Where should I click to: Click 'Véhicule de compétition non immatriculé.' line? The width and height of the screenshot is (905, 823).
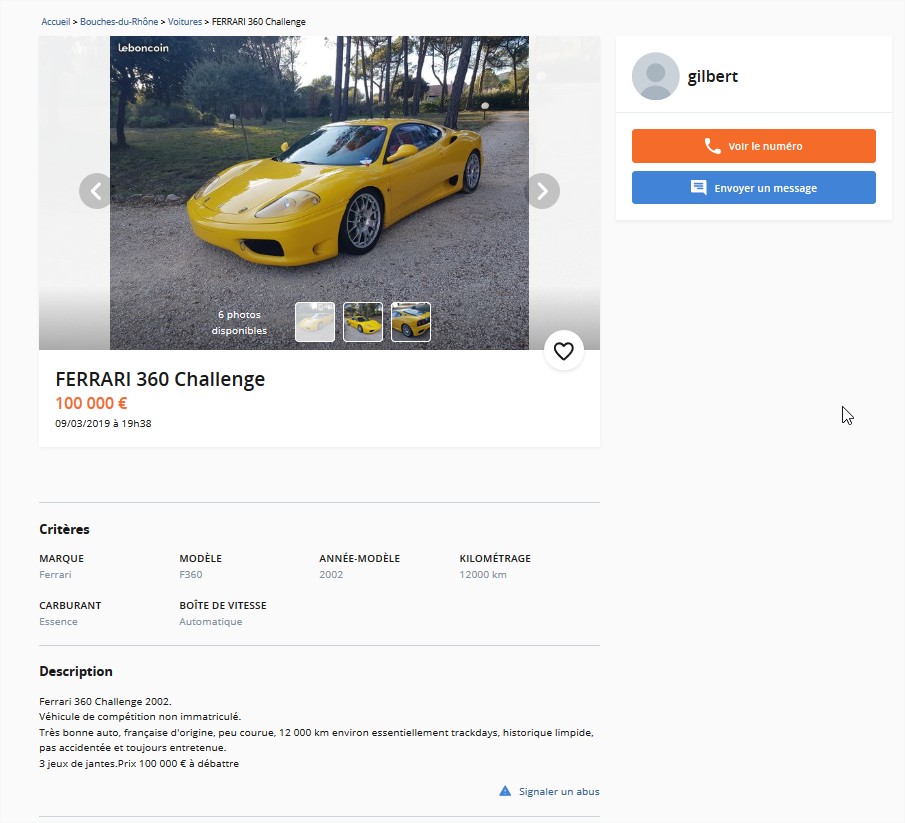tap(140, 716)
